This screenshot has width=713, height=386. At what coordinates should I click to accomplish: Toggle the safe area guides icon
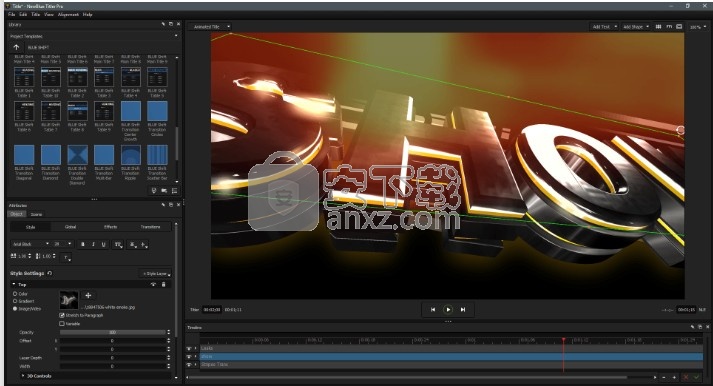pyautogui.click(x=669, y=27)
